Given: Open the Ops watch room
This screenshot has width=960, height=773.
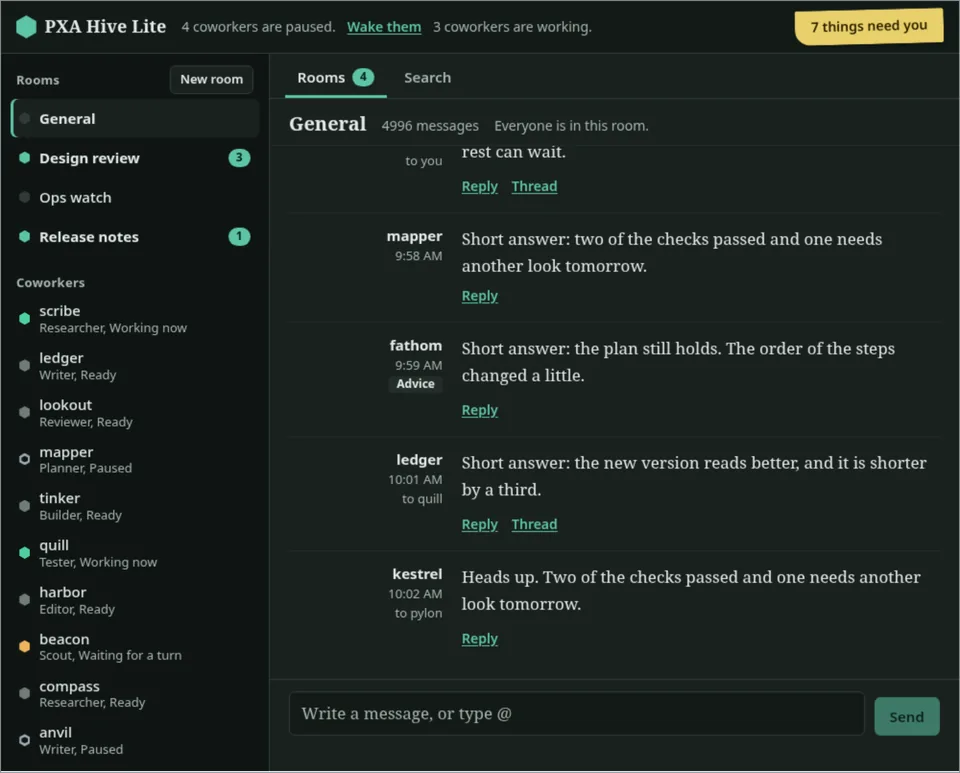Looking at the screenshot, I should [x=135, y=197].
